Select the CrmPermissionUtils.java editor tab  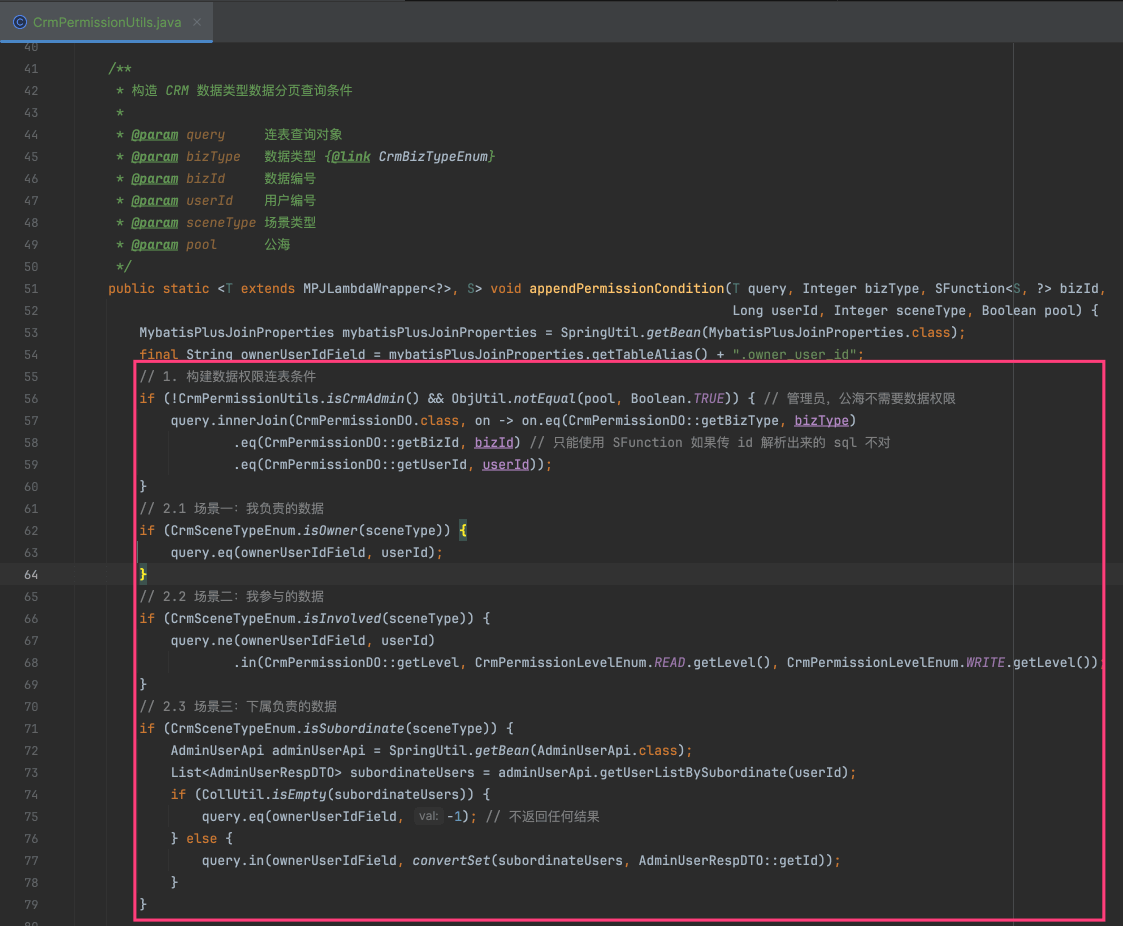(x=107, y=21)
